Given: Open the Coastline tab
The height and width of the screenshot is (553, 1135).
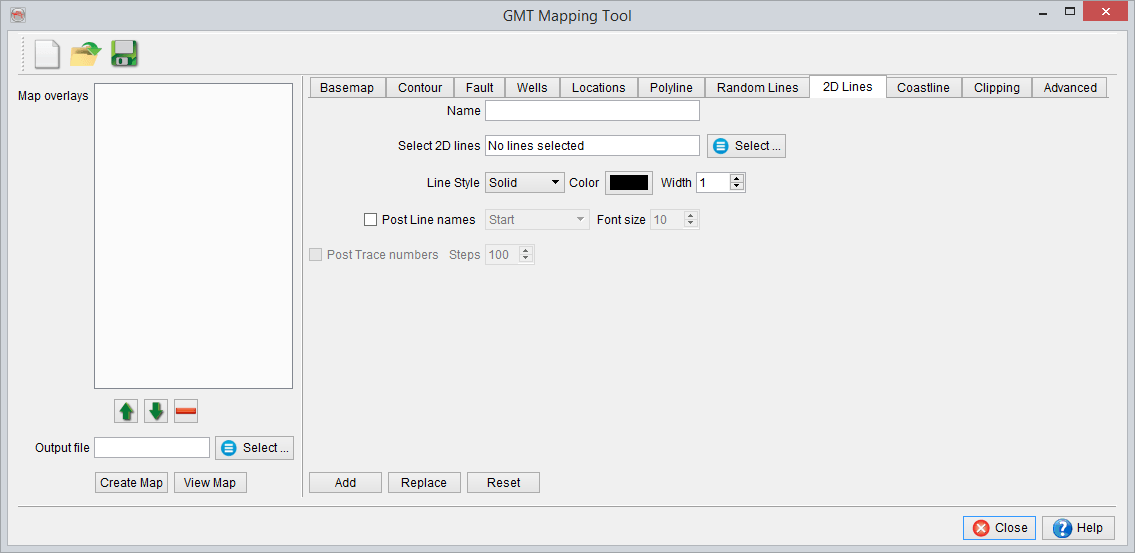Looking at the screenshot, I should (923, 88).
